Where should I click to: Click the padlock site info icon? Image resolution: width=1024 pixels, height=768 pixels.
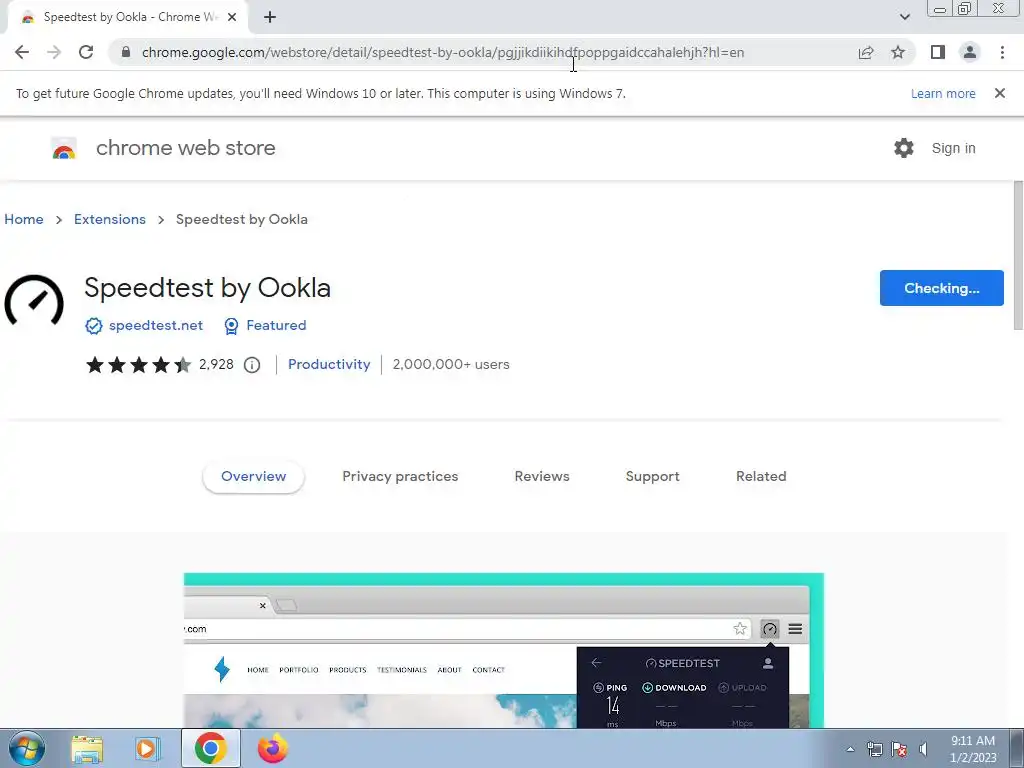126,52
